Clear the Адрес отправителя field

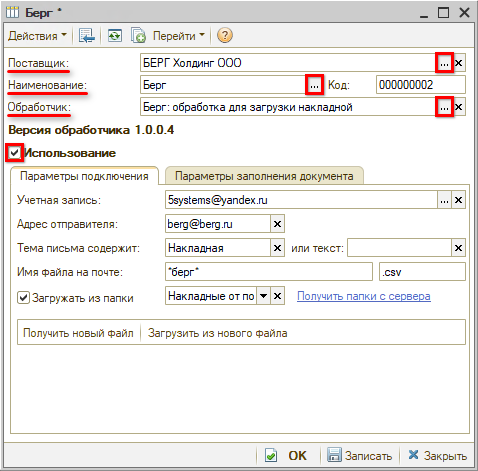[277, 224]
